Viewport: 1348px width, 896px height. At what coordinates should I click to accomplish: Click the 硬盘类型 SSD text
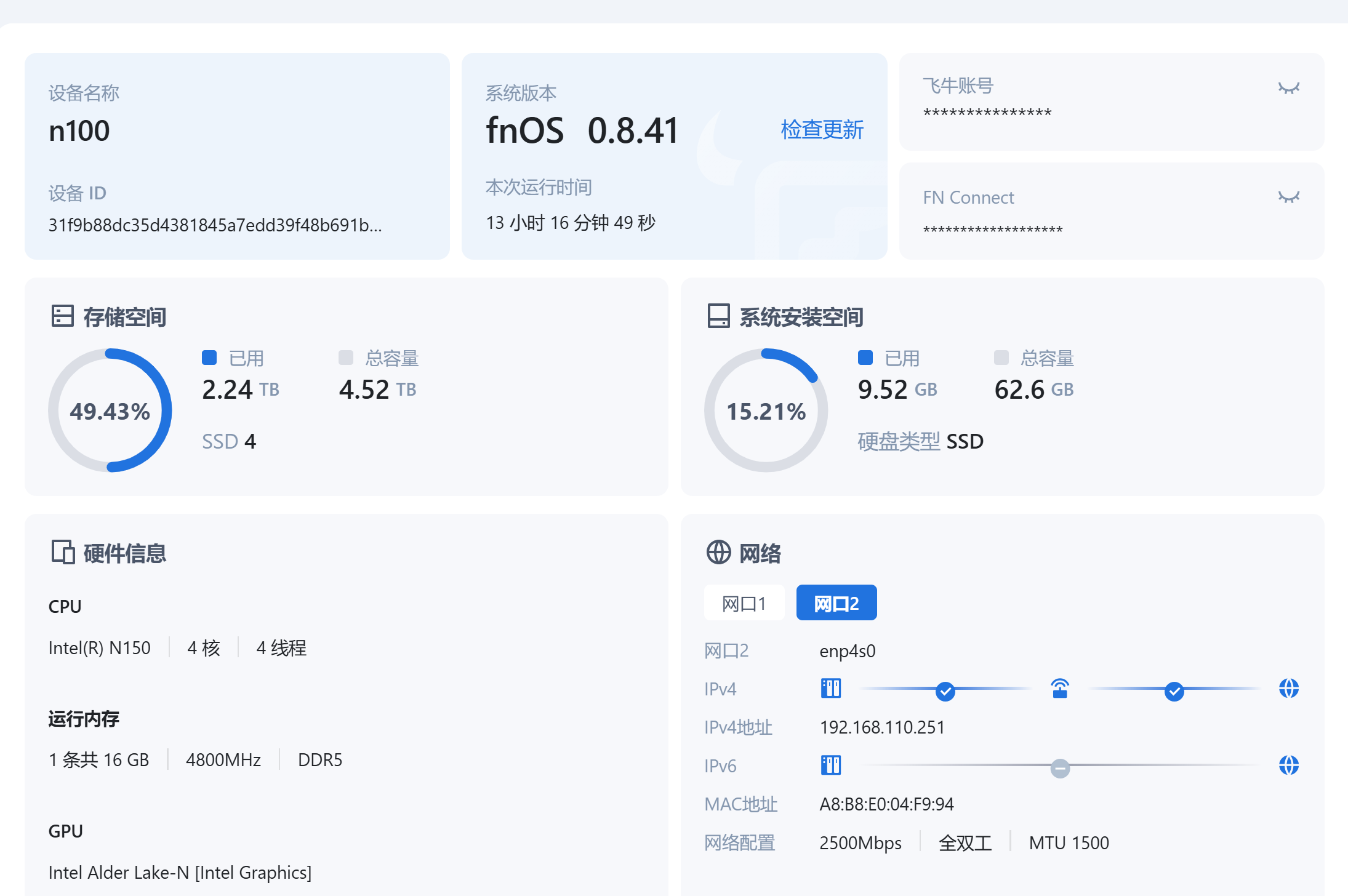pos(921,441)
